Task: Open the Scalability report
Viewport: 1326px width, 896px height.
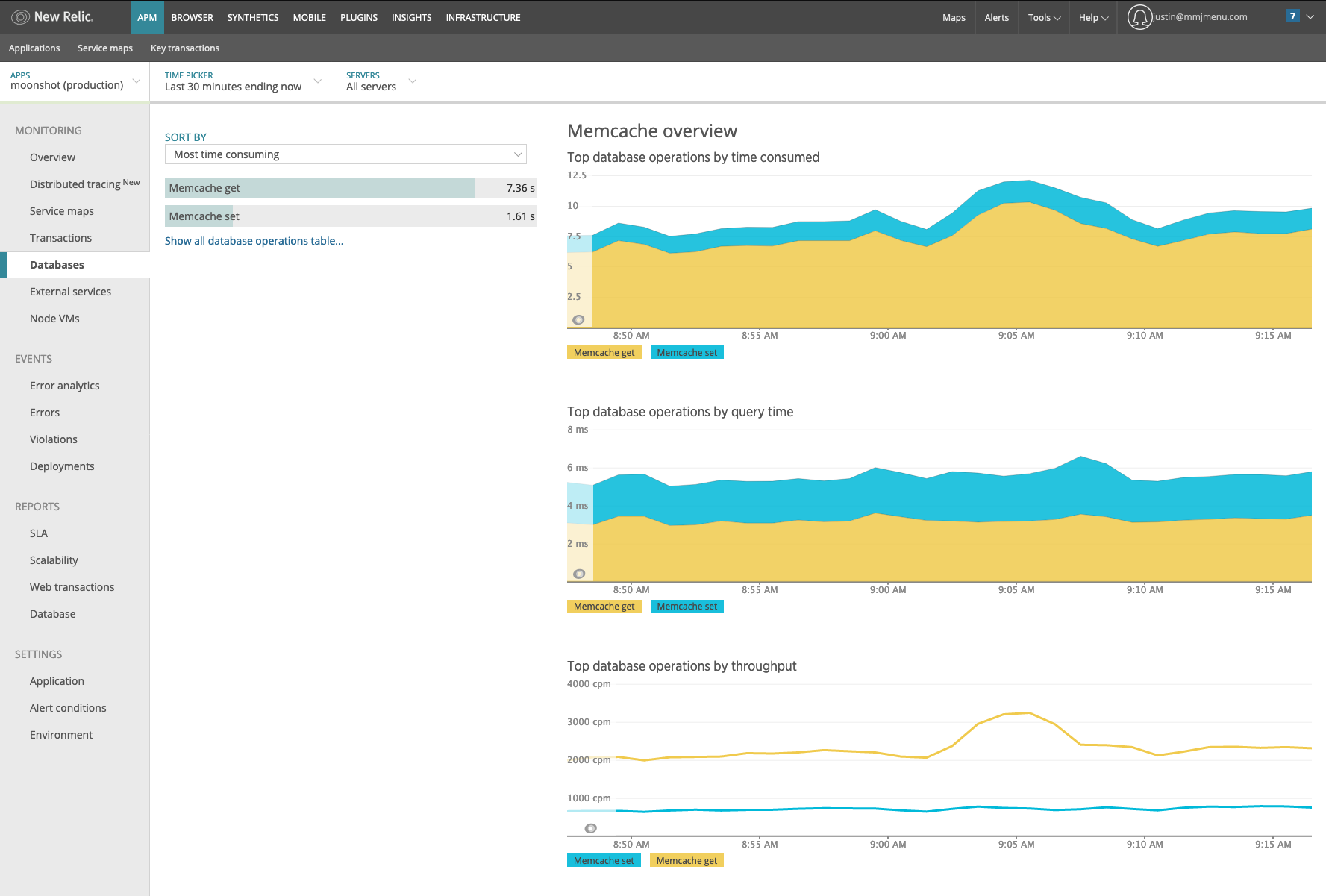Action: coord(54,560)
